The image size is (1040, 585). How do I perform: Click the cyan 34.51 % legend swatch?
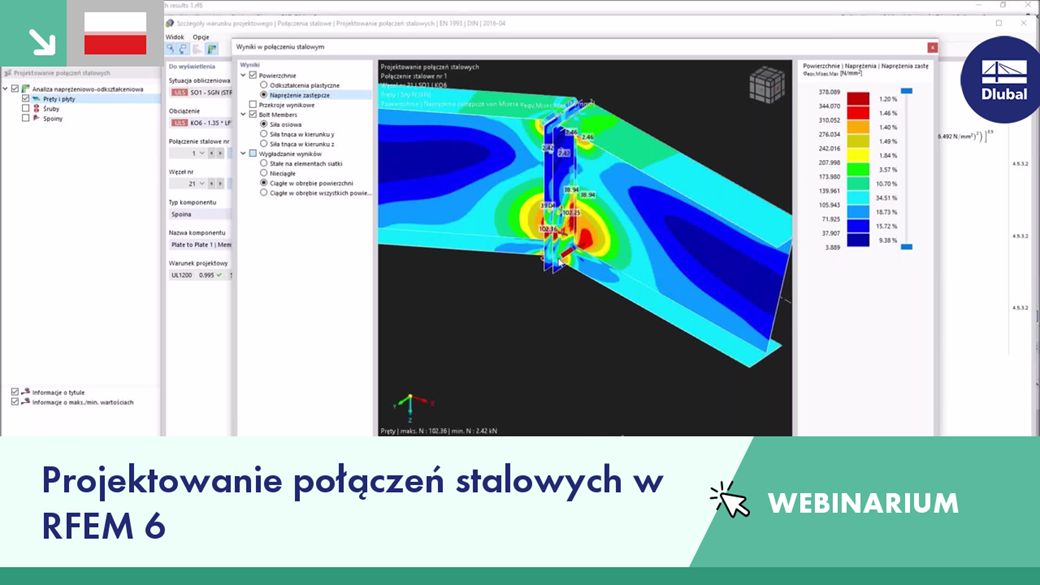tap(858, 198)
